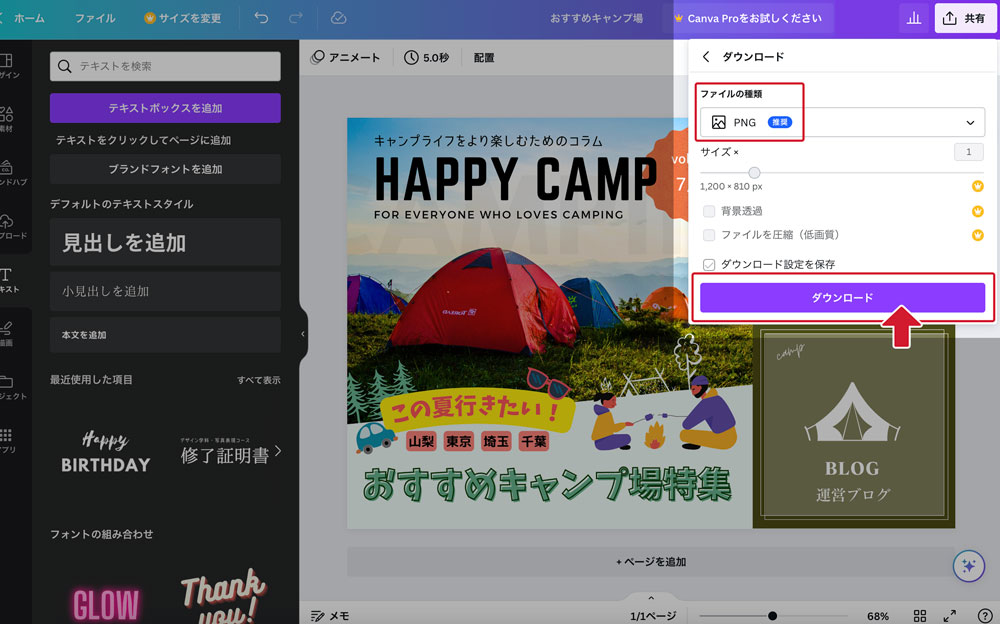Select the BLOG 運営ブログ card on canvas

point(853,426)
